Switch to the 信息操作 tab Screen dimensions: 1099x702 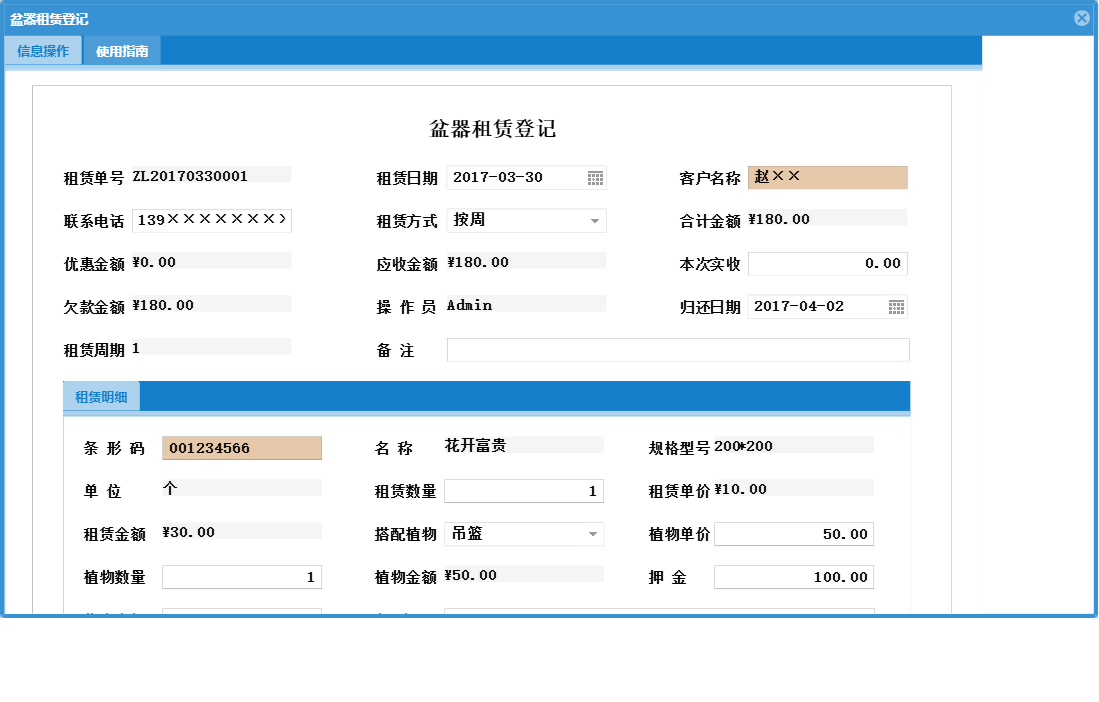(42, 50)
